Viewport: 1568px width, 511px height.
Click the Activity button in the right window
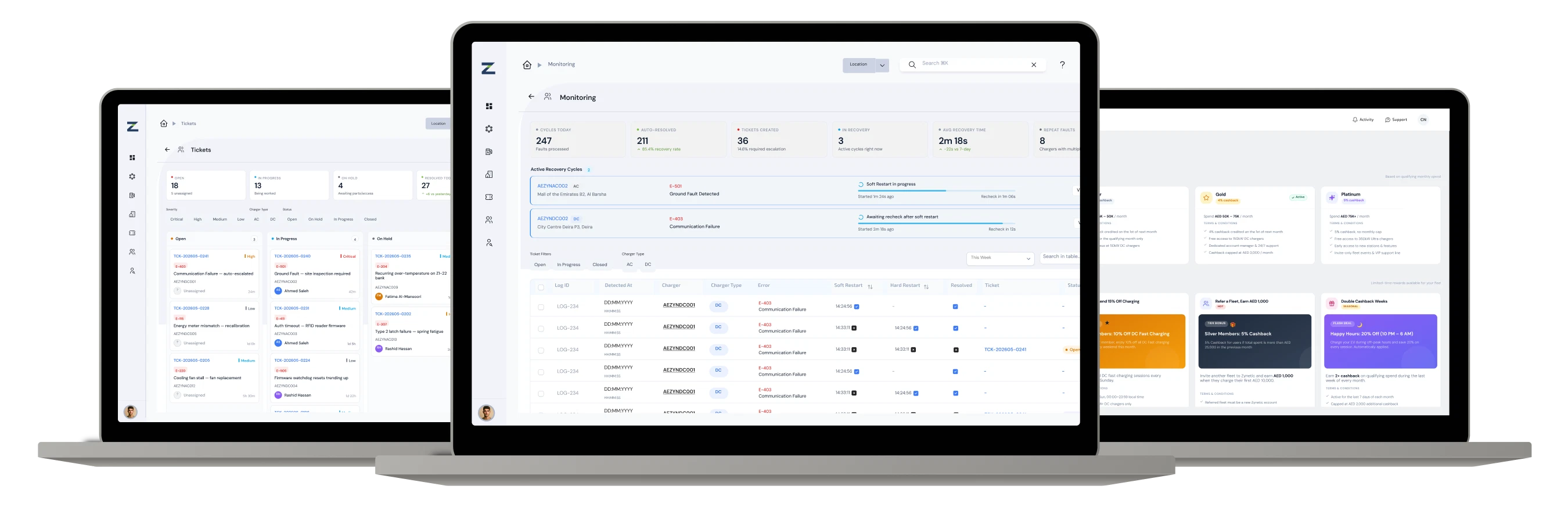click(x=1363, y=120)
